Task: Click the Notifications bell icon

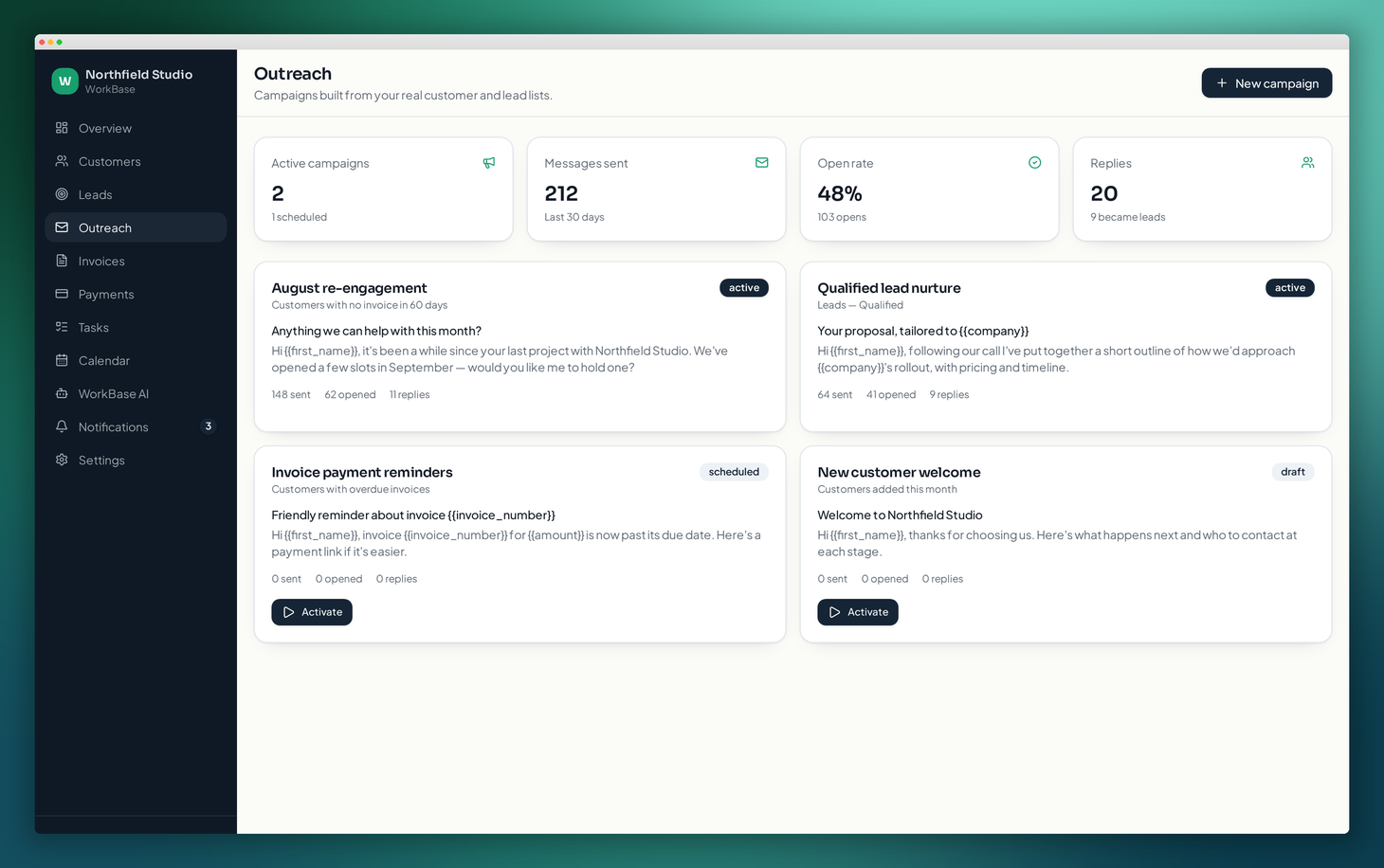Action: click(62, 426)
